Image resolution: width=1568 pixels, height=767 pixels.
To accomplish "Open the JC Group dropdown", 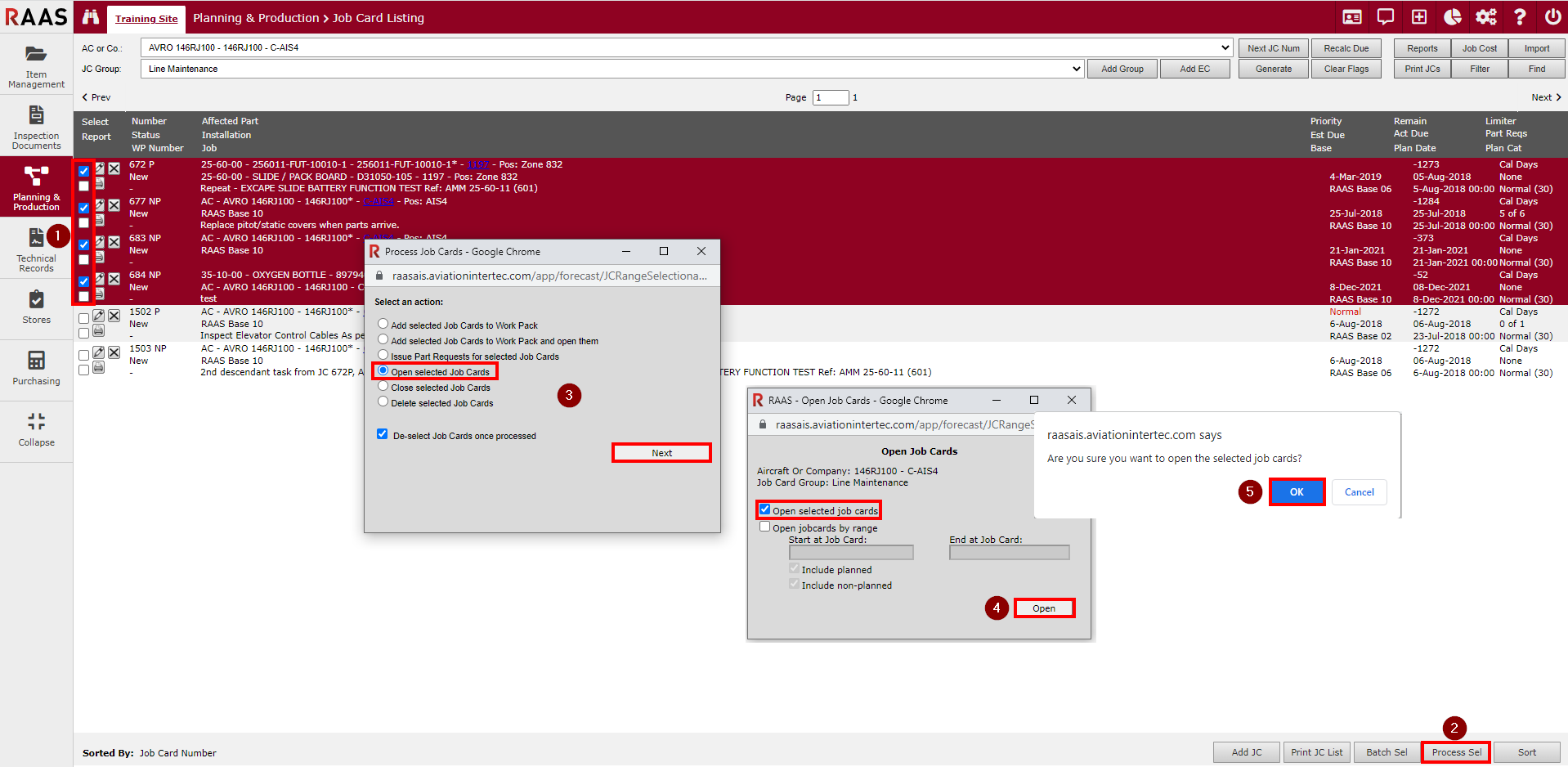I will 1076,69.
